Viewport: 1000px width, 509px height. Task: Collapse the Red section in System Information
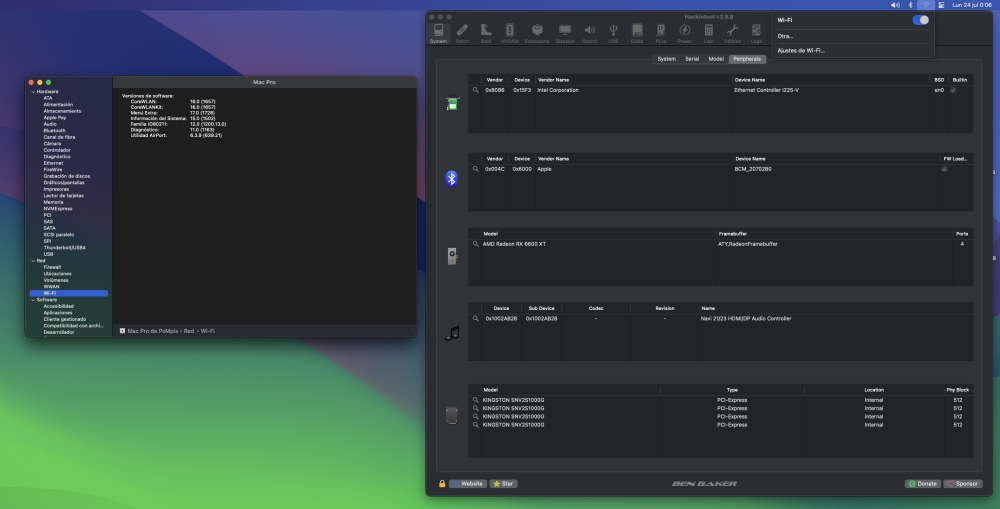(x=33, y=260)
